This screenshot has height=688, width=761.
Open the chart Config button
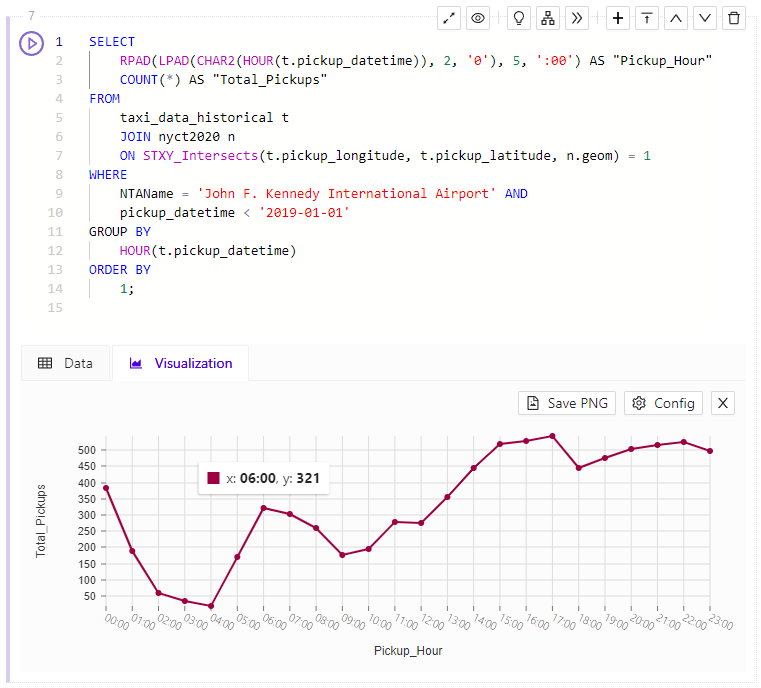click(x=663, y=403)
